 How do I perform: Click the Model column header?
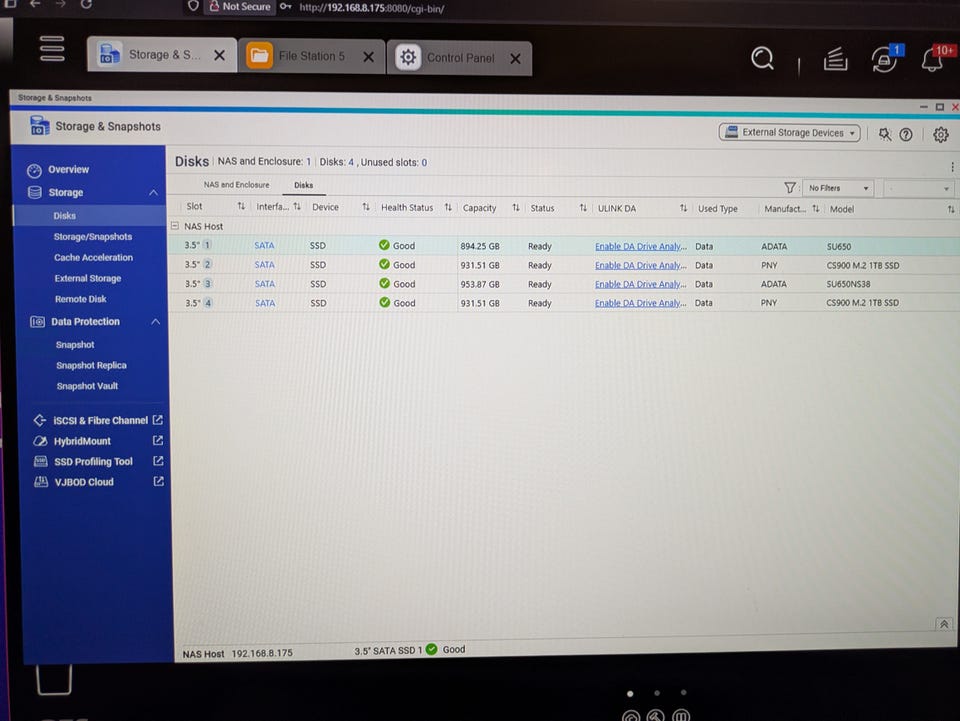[842, 209]
